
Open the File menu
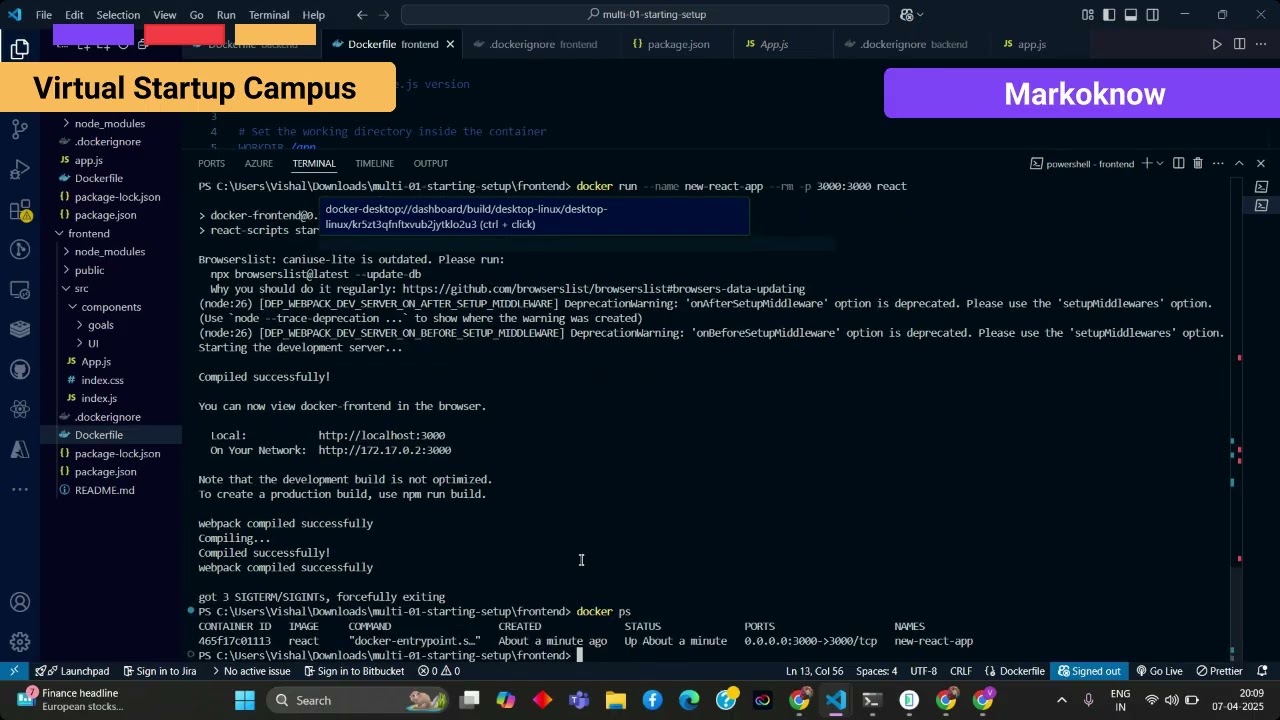pyautogui.click(x=44, y=15)
